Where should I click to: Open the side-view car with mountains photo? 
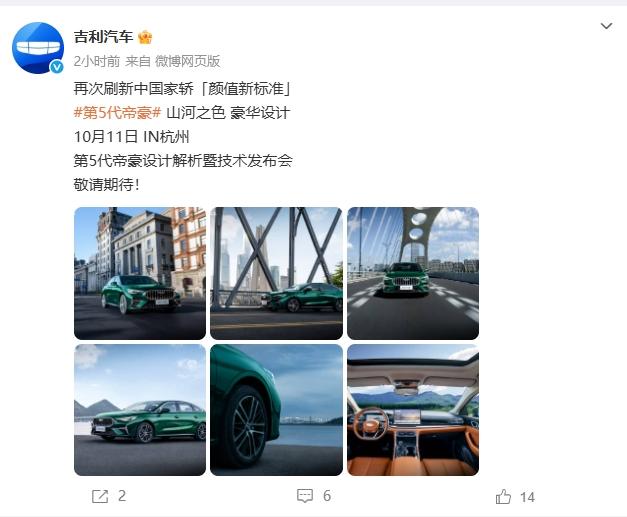(x=140, y=410)
